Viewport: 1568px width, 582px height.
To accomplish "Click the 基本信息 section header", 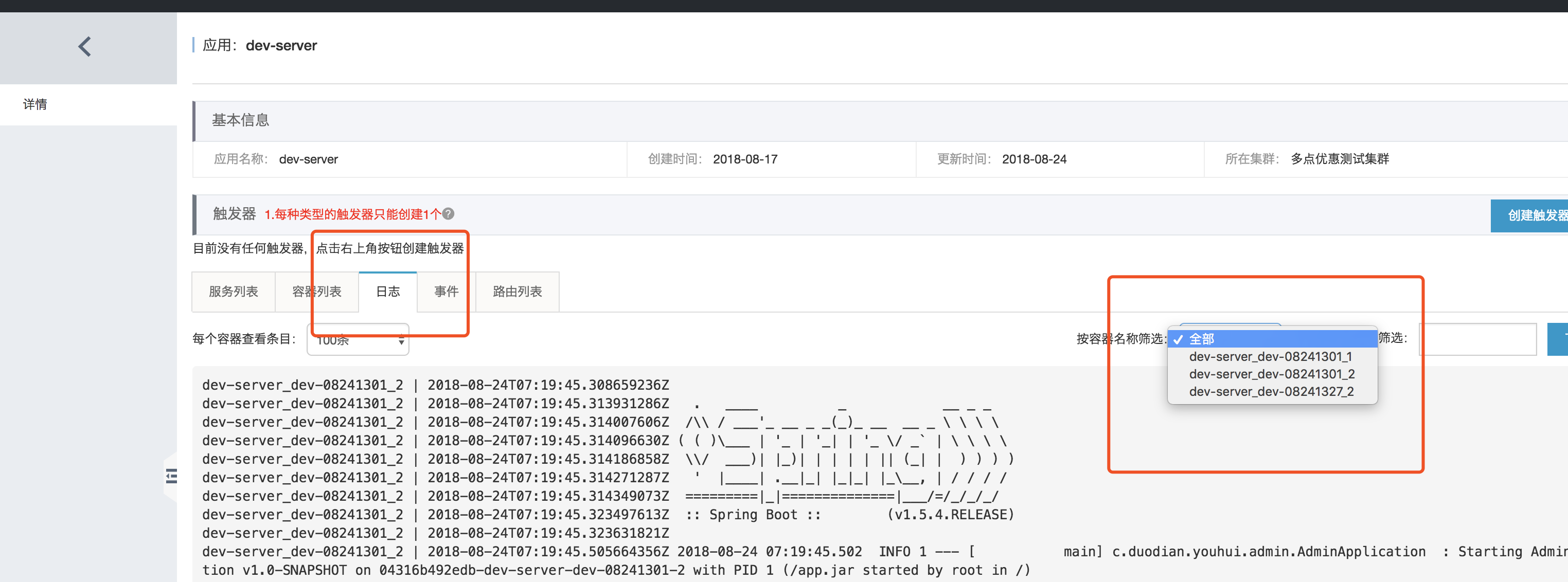I will (x=240, y=120).
